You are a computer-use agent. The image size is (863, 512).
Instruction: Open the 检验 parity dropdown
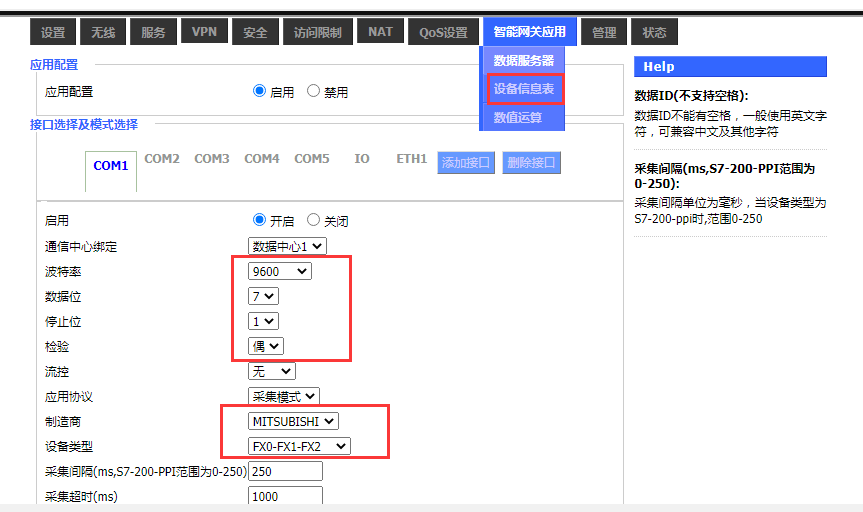click(266, 346)
